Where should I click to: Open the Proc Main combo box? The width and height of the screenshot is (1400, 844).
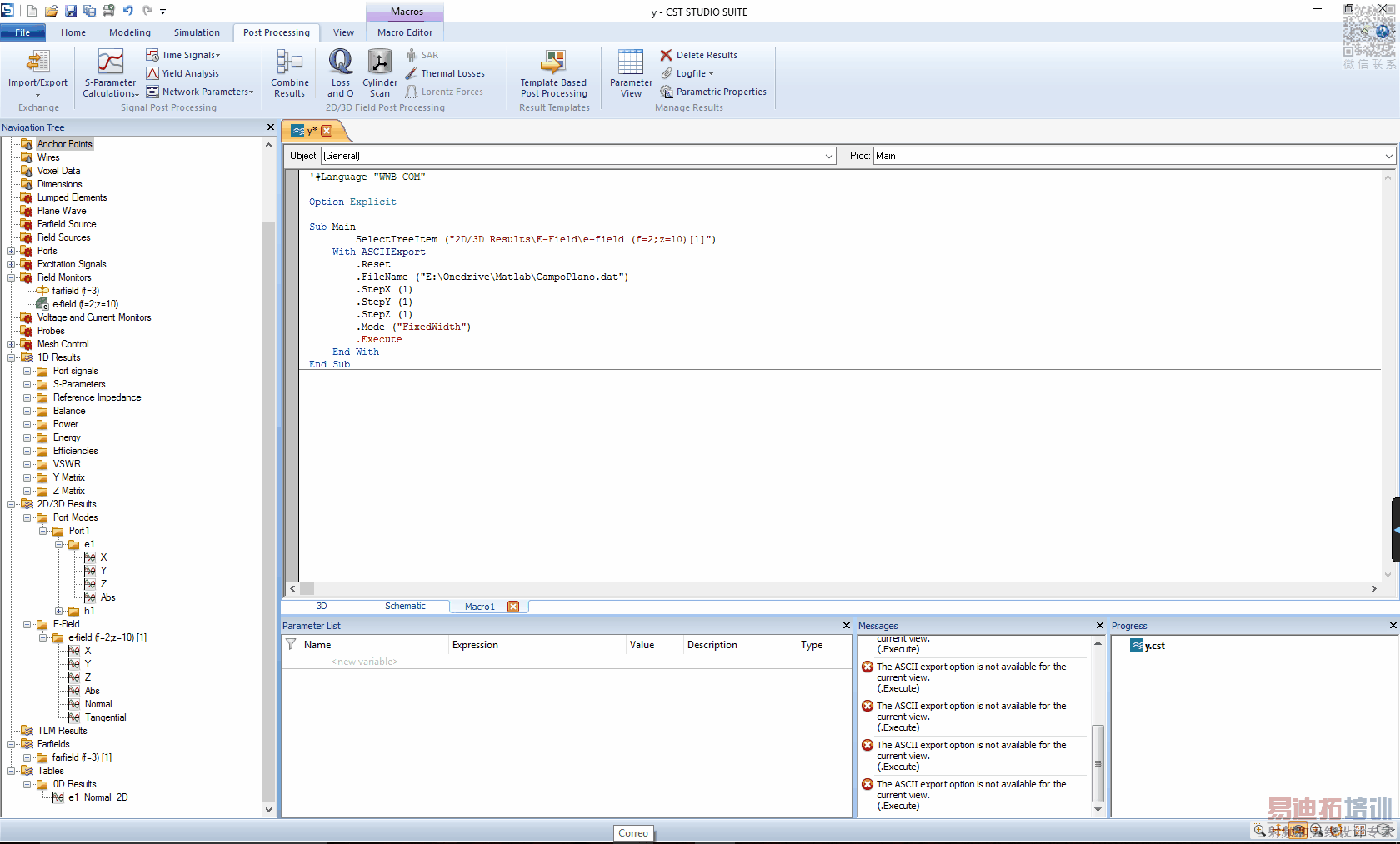point(1134,156)
